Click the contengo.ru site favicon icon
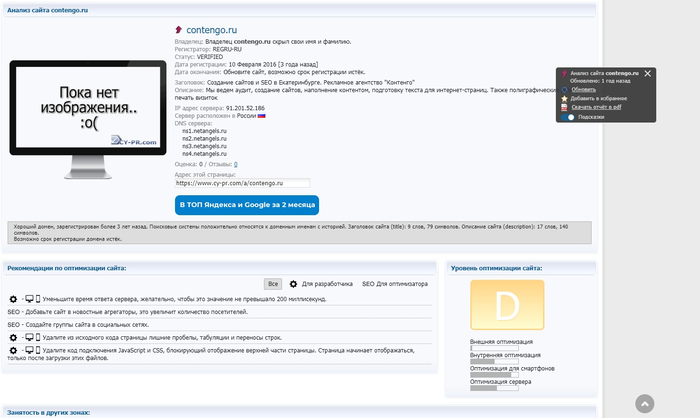 (178, 30)
